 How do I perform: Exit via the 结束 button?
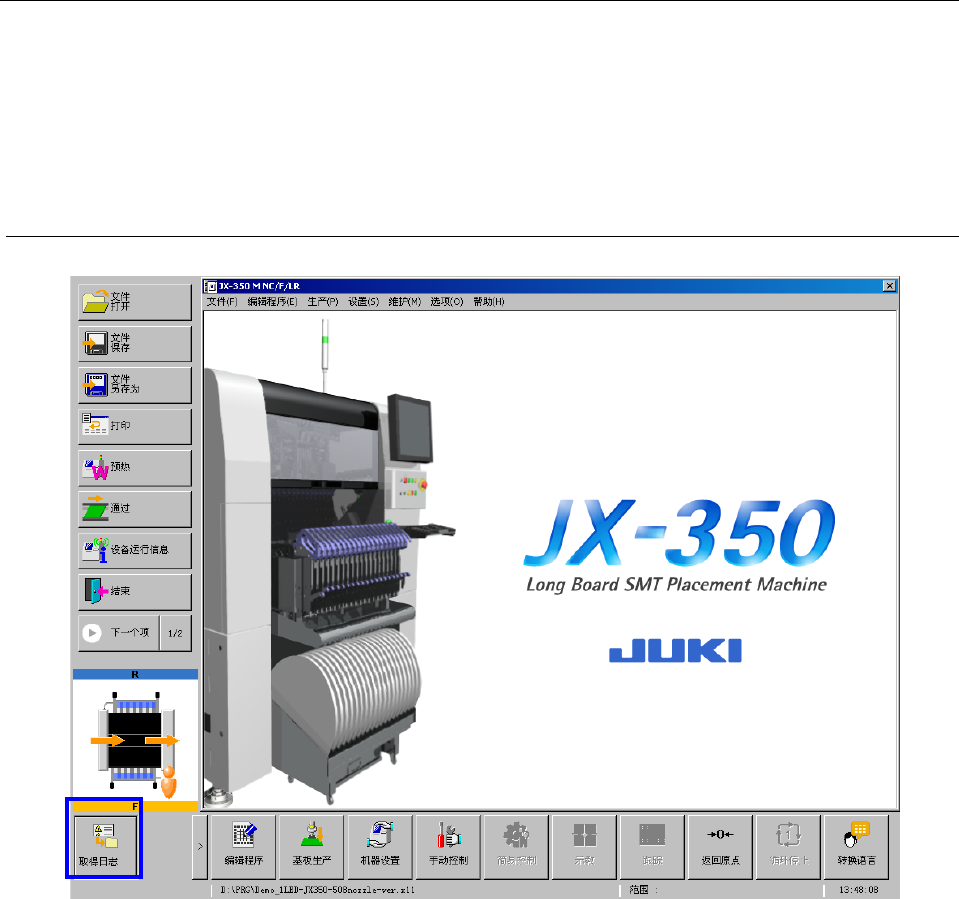pos(135,591)
